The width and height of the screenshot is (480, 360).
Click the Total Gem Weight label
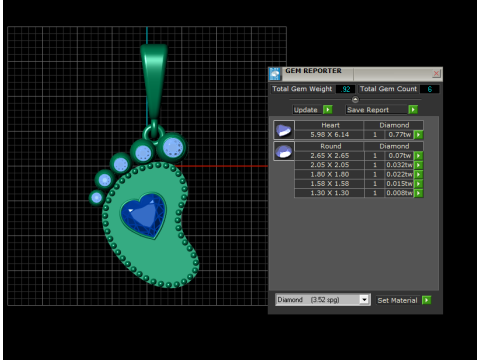coord(302,89)
